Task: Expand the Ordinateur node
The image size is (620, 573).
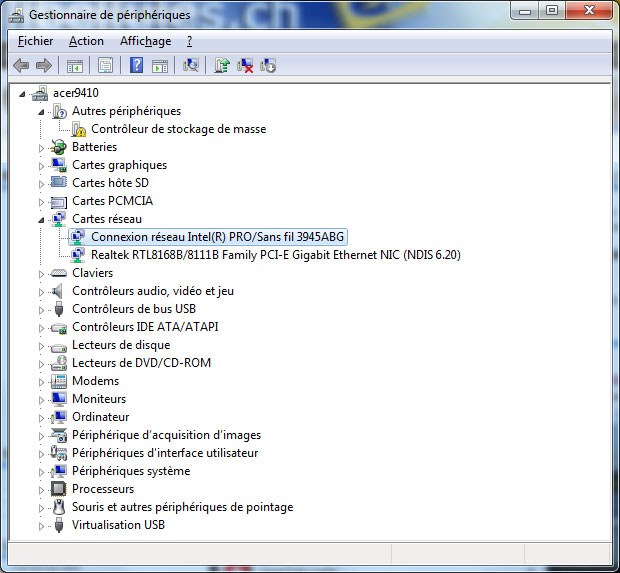Action: tap(41, 418)
